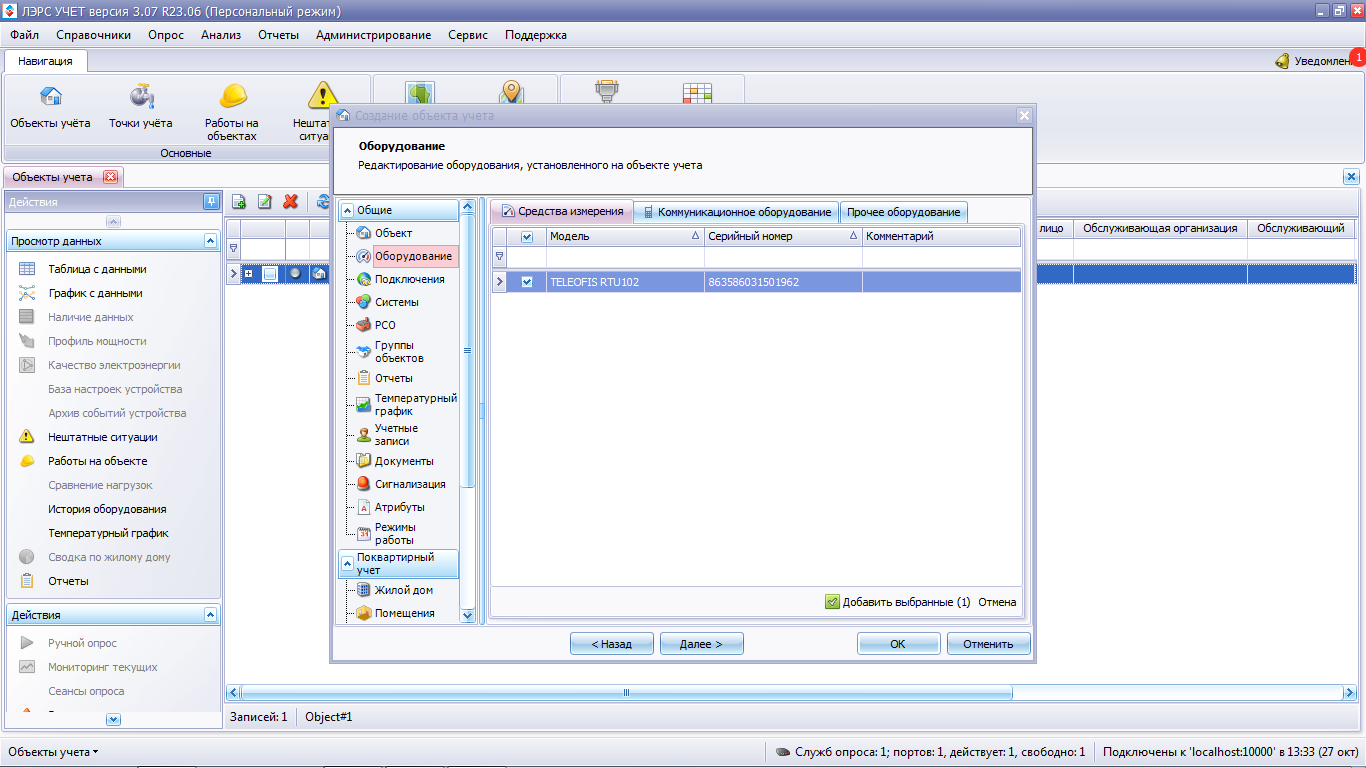Select Жилой дом in the dialog tree

404,590
